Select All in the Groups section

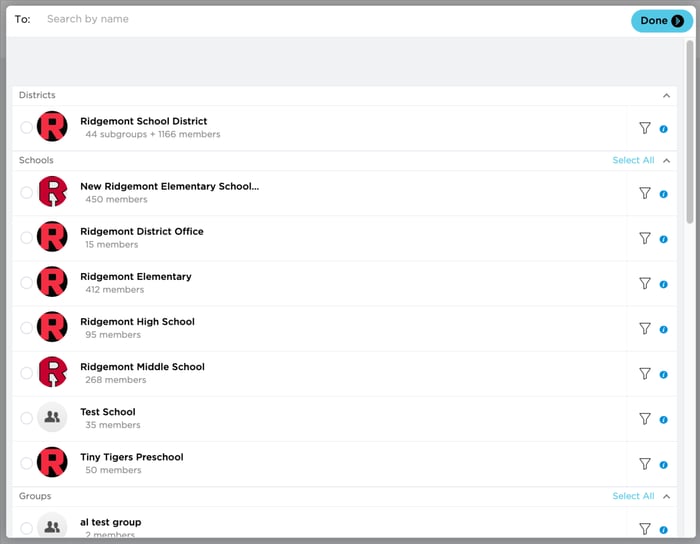(633, 496)
